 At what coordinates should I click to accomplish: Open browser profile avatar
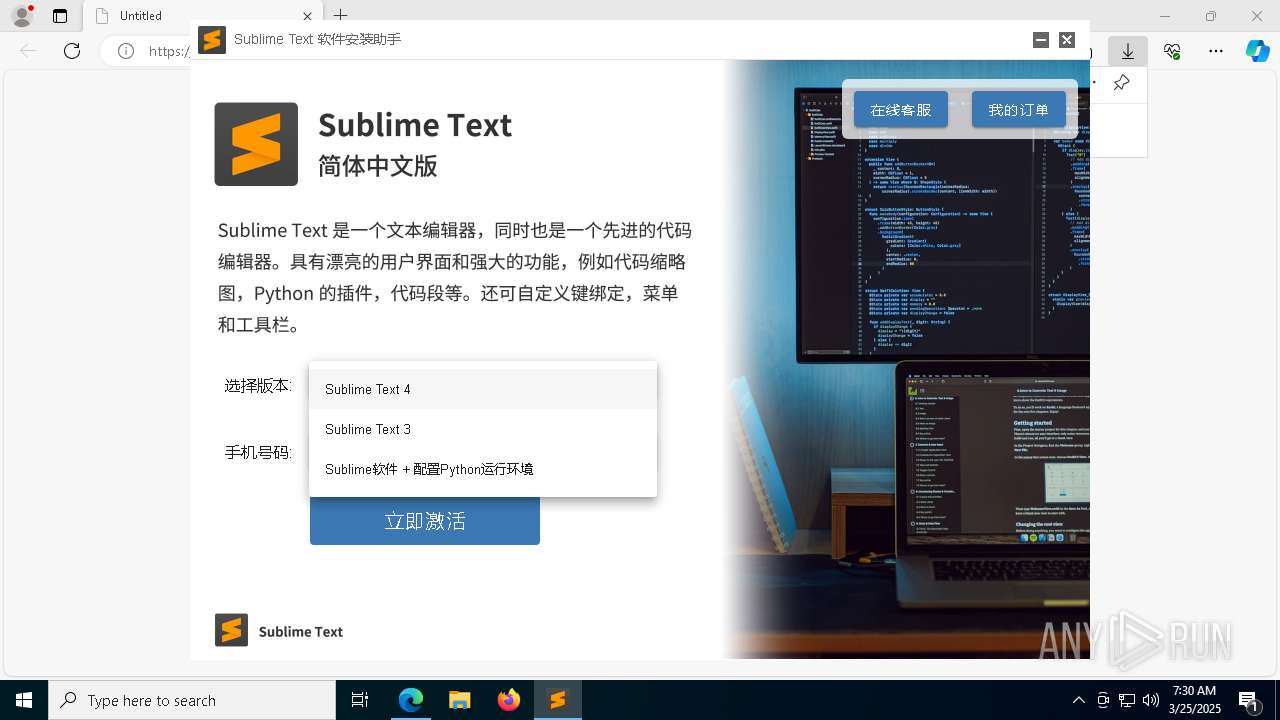click(x=22, y=16)
